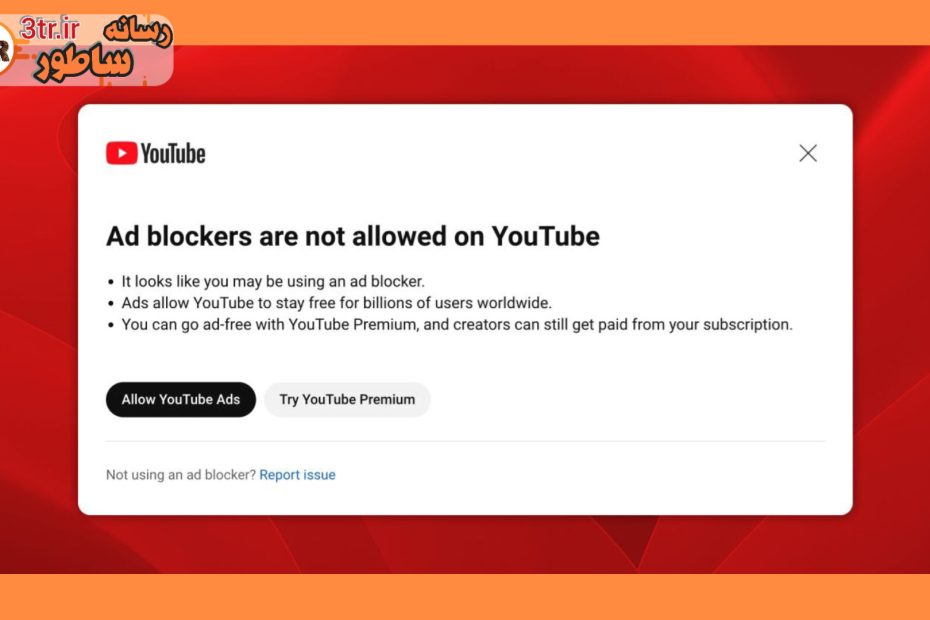Click the Try YouTube Premium button
The width and height of the screenshot is (930, 620).
pyautogui.click(x=347, y=399)
